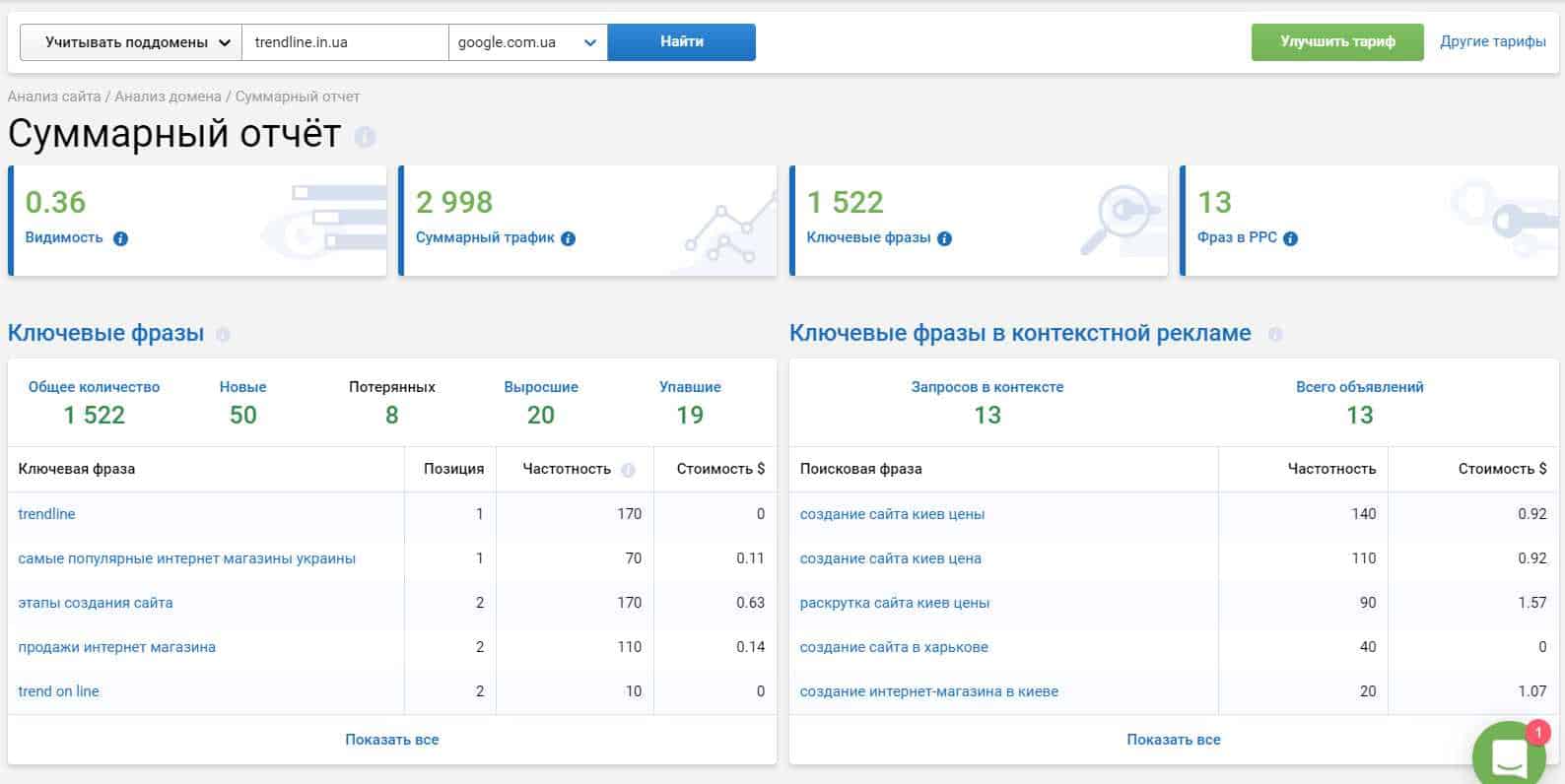Screen dimensions: 1565x784
Task: Click the Ключевая фраза column header
Action: tap(76, 469)
